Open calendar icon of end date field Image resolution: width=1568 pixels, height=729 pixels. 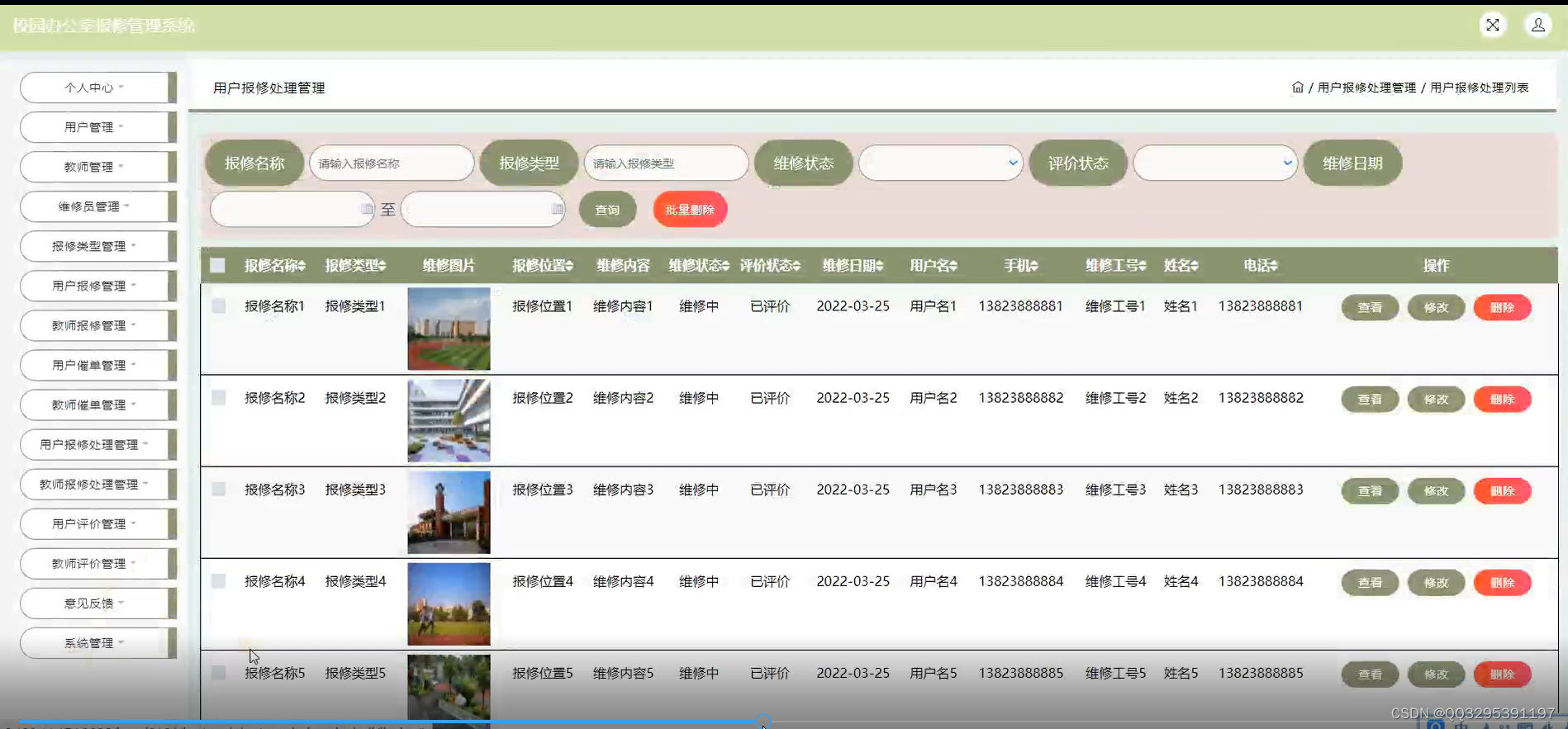click(x=558, y=209)
